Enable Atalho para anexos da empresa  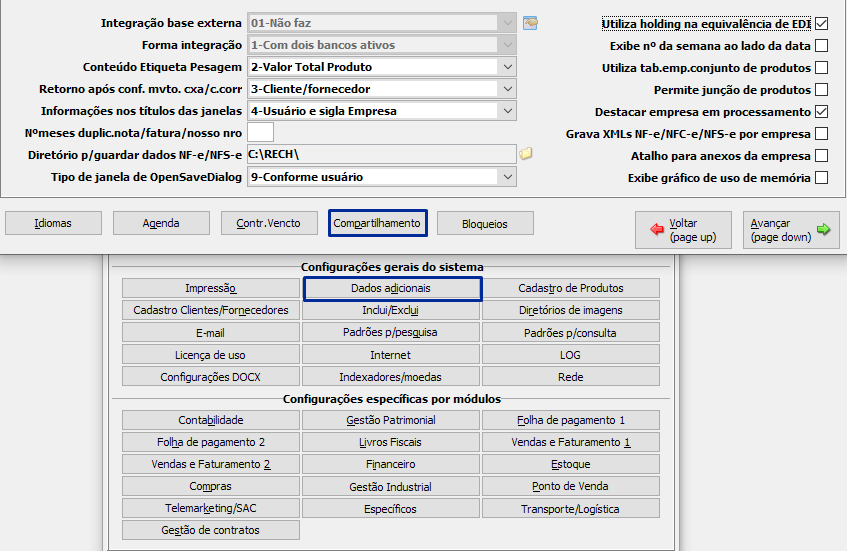tap(822, 156)
